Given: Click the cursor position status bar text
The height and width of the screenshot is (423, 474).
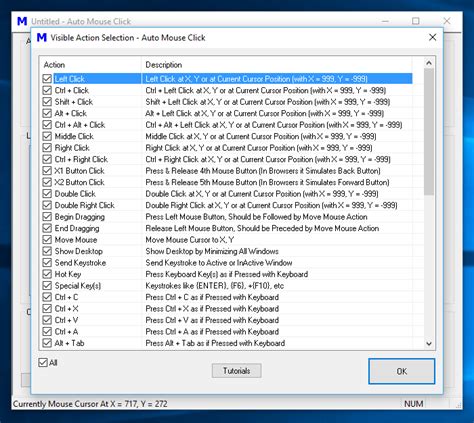Looking at the screenshot, I should [90, 404].
